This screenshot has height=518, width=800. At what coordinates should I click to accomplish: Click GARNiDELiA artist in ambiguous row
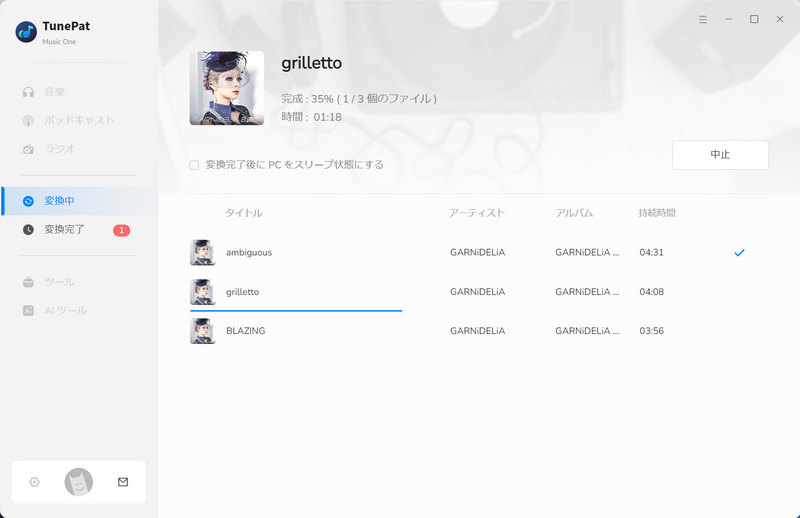[x=478, y=253]
